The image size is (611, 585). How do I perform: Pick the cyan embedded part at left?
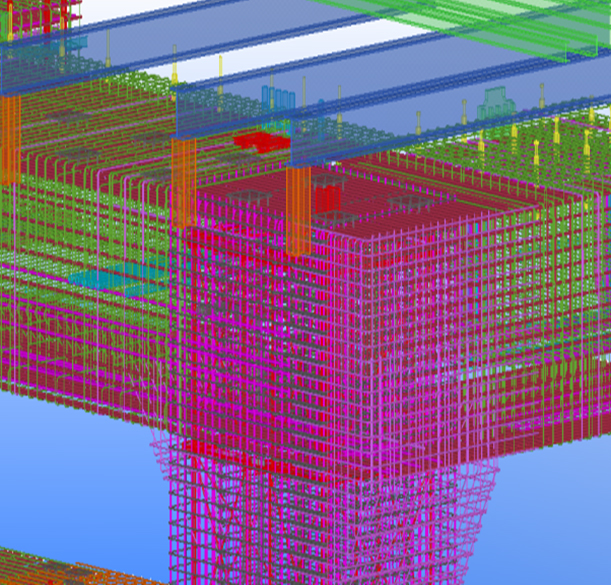pos(120,280)
